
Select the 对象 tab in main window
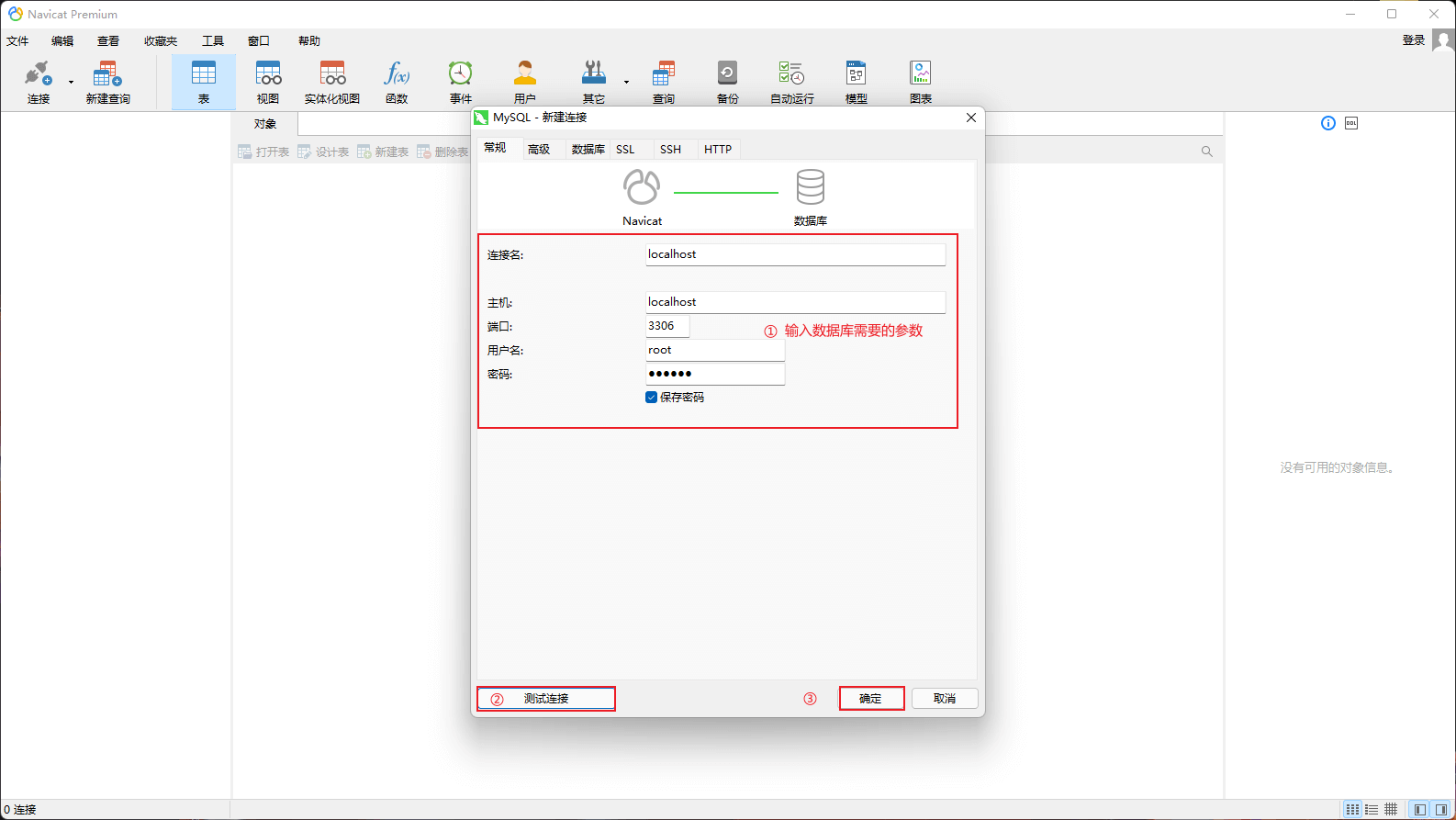point(265,124)
